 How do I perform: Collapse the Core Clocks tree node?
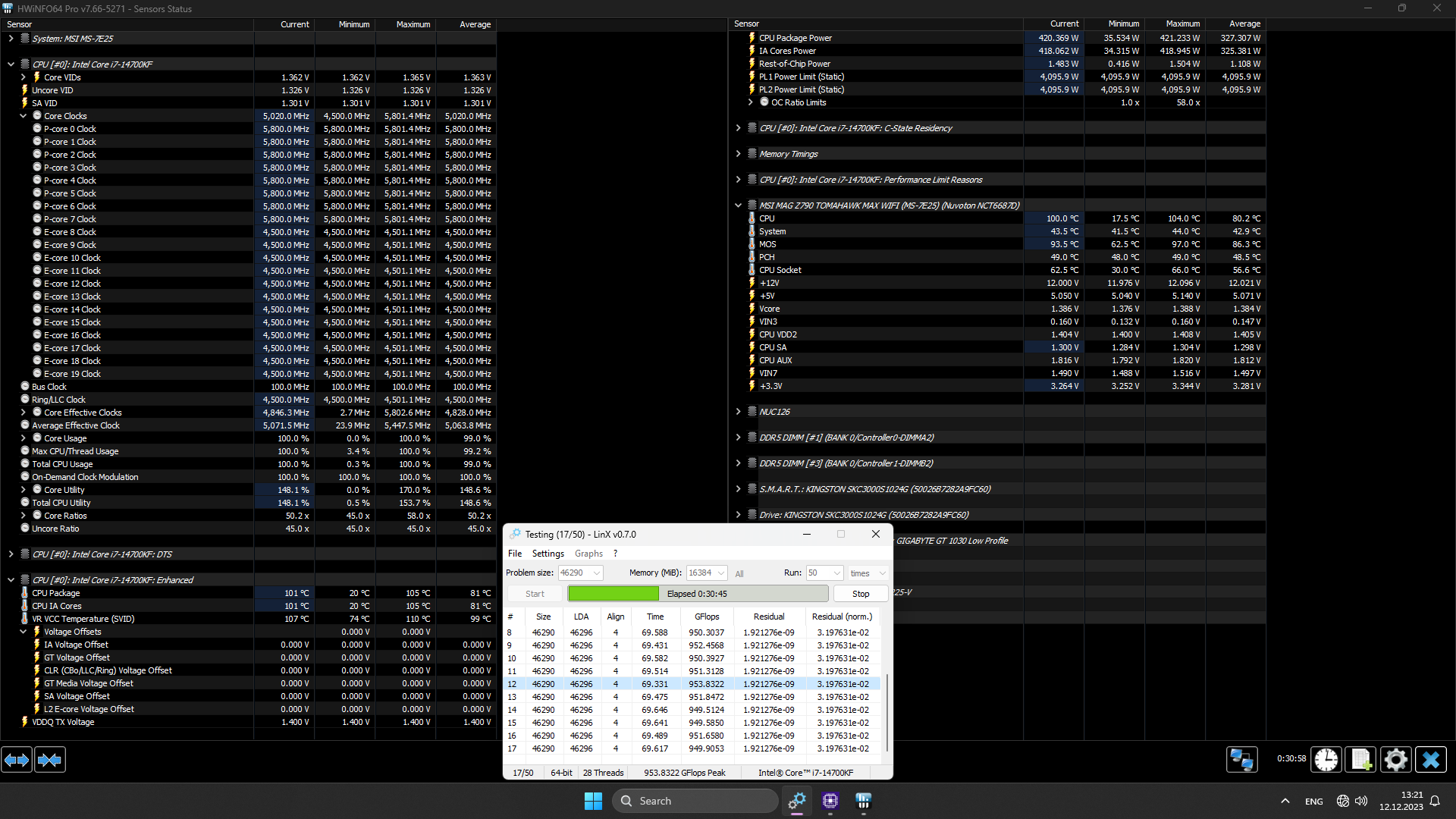(24, 116)
